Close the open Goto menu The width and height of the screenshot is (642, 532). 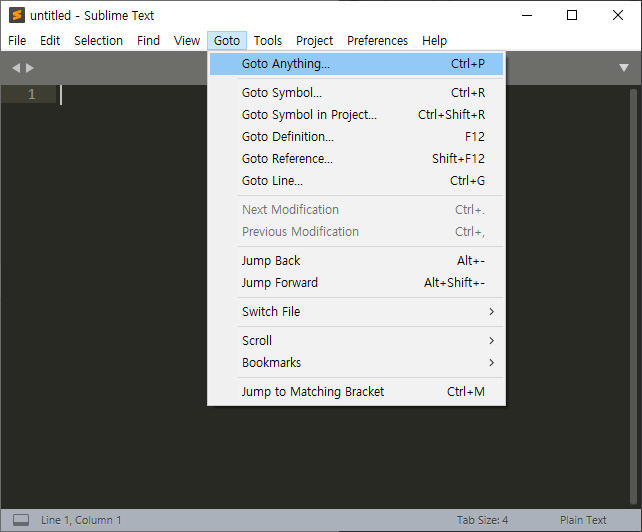227,41
